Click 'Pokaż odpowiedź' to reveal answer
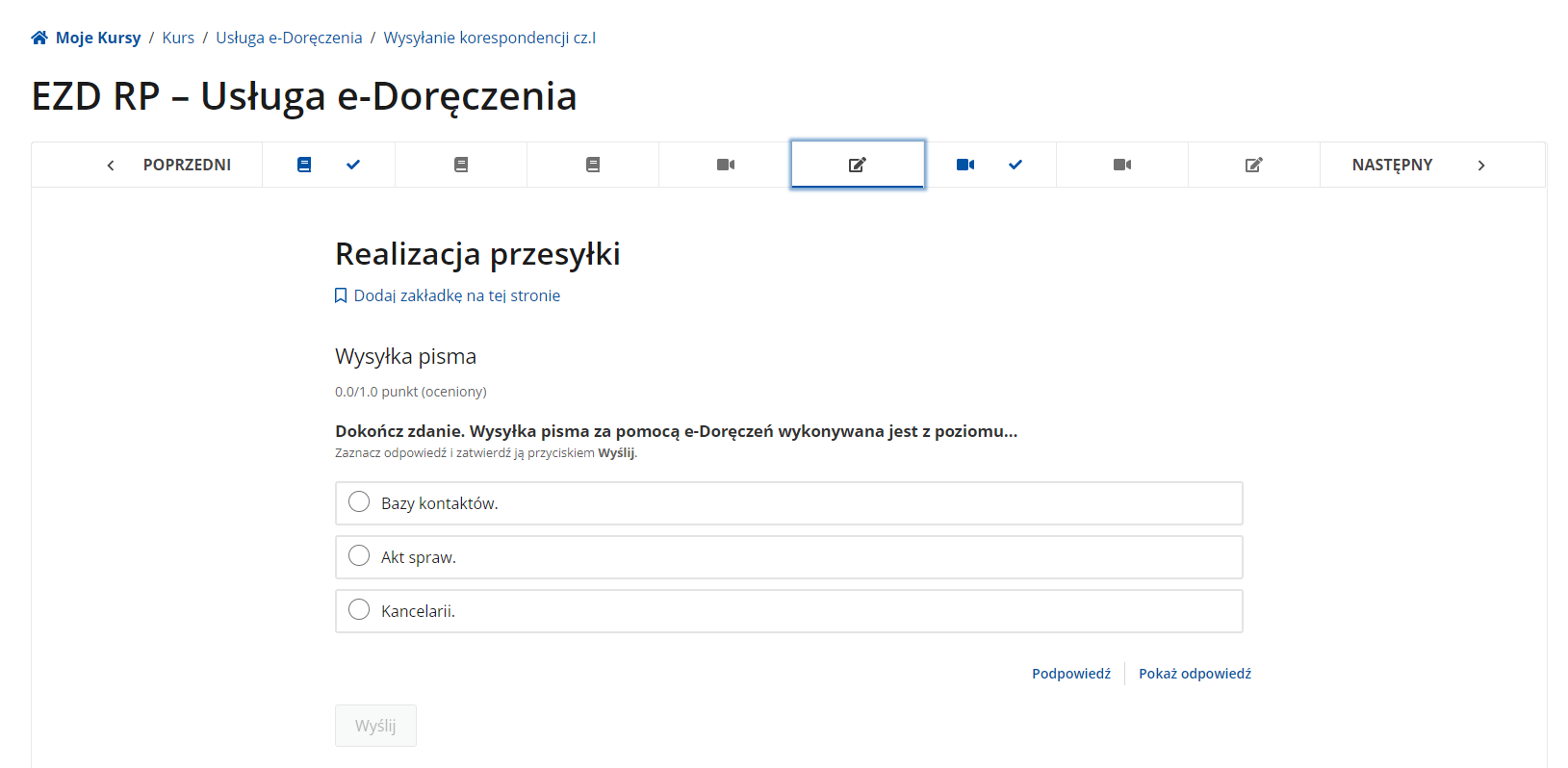 [x=1195, y=674]
